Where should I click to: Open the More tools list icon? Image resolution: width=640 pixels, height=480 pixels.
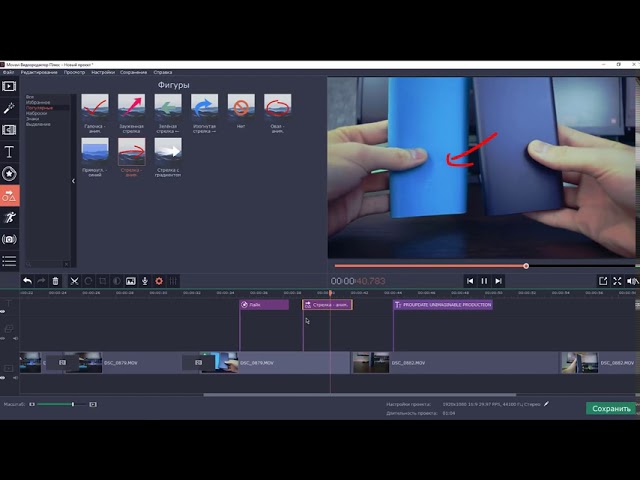tap(9, 261)
